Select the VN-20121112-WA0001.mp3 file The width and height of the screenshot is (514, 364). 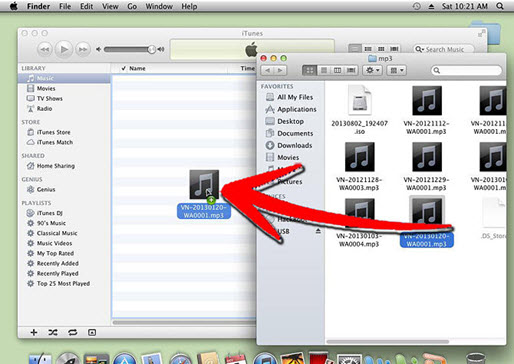click(x=426, y=110)
